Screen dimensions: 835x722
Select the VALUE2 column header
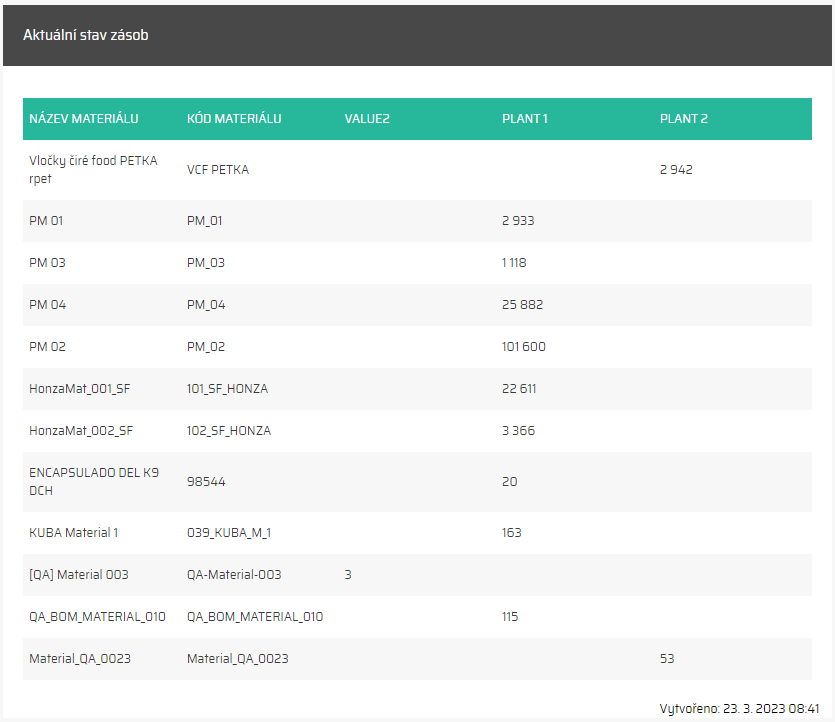(366, 119)
